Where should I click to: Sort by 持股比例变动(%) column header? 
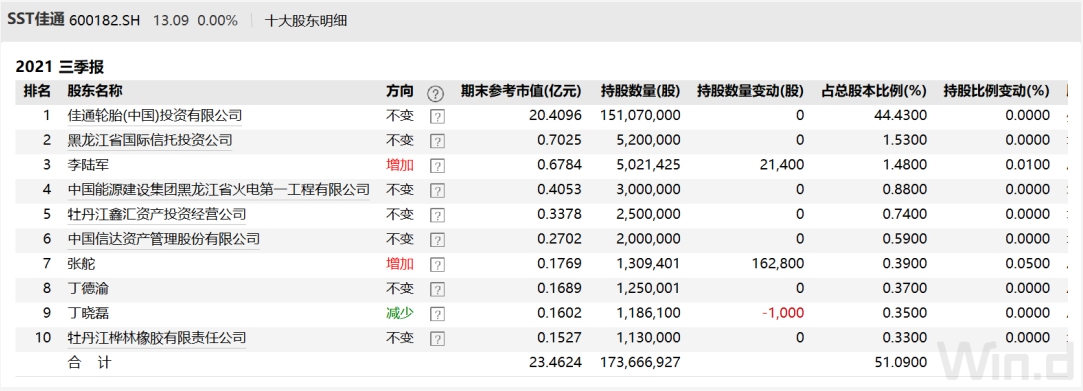(x=997, y=91)
